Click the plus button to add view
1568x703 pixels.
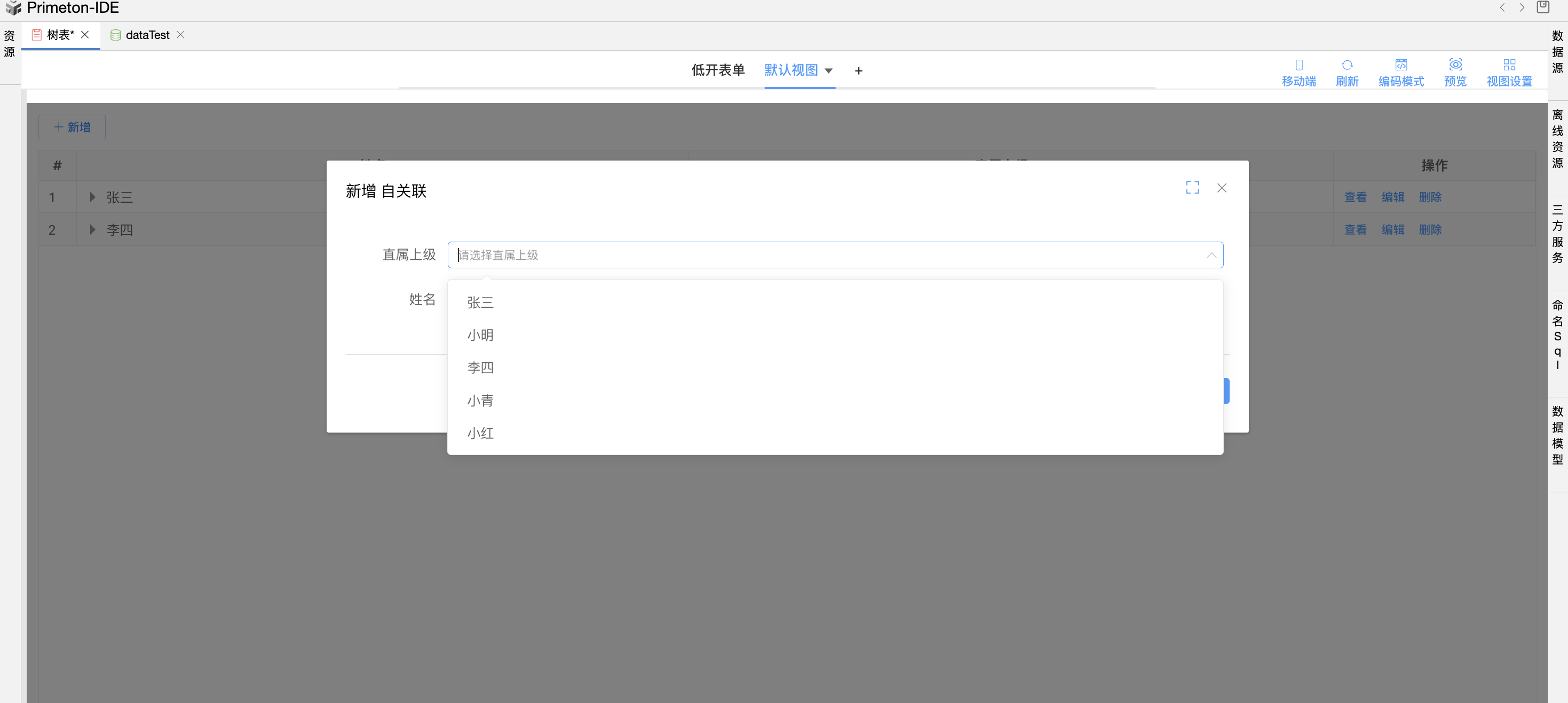pos(858,71)
